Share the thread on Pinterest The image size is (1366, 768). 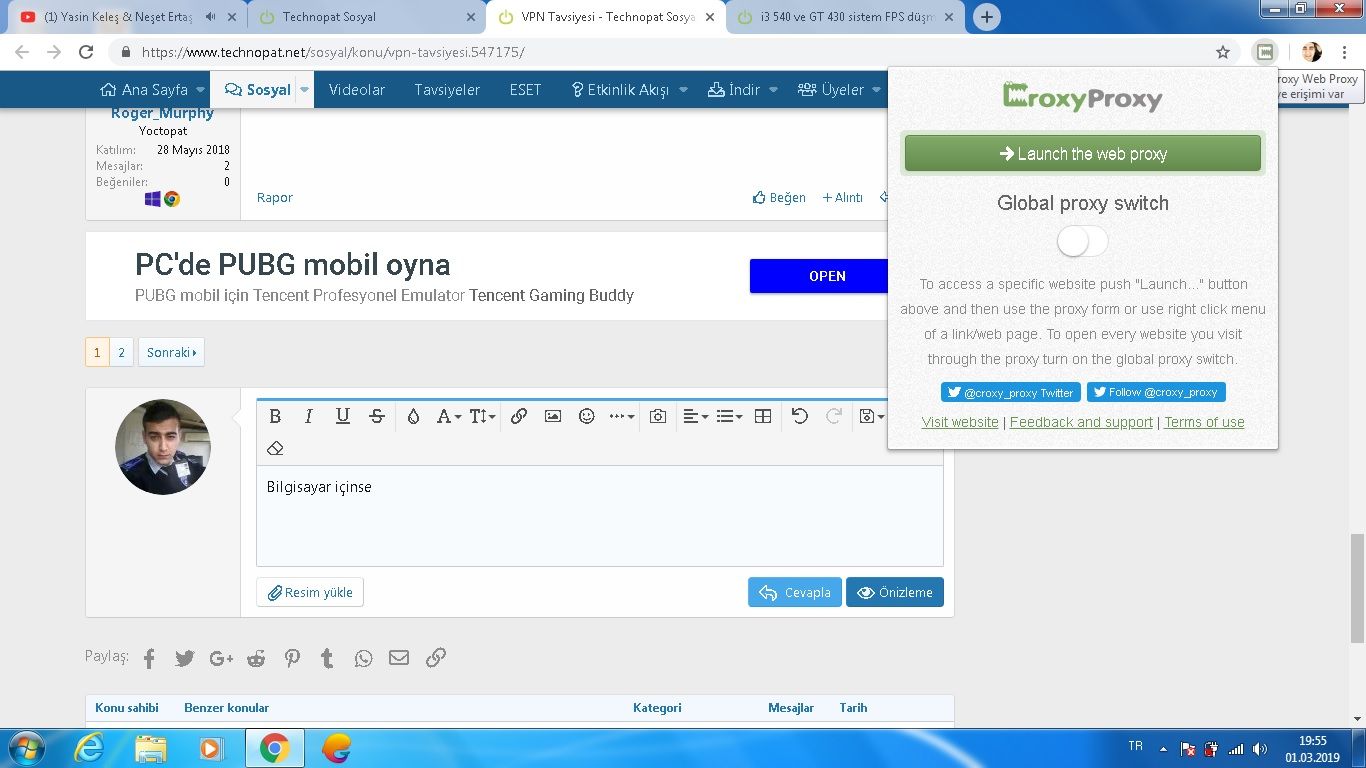tap(292, 658)
